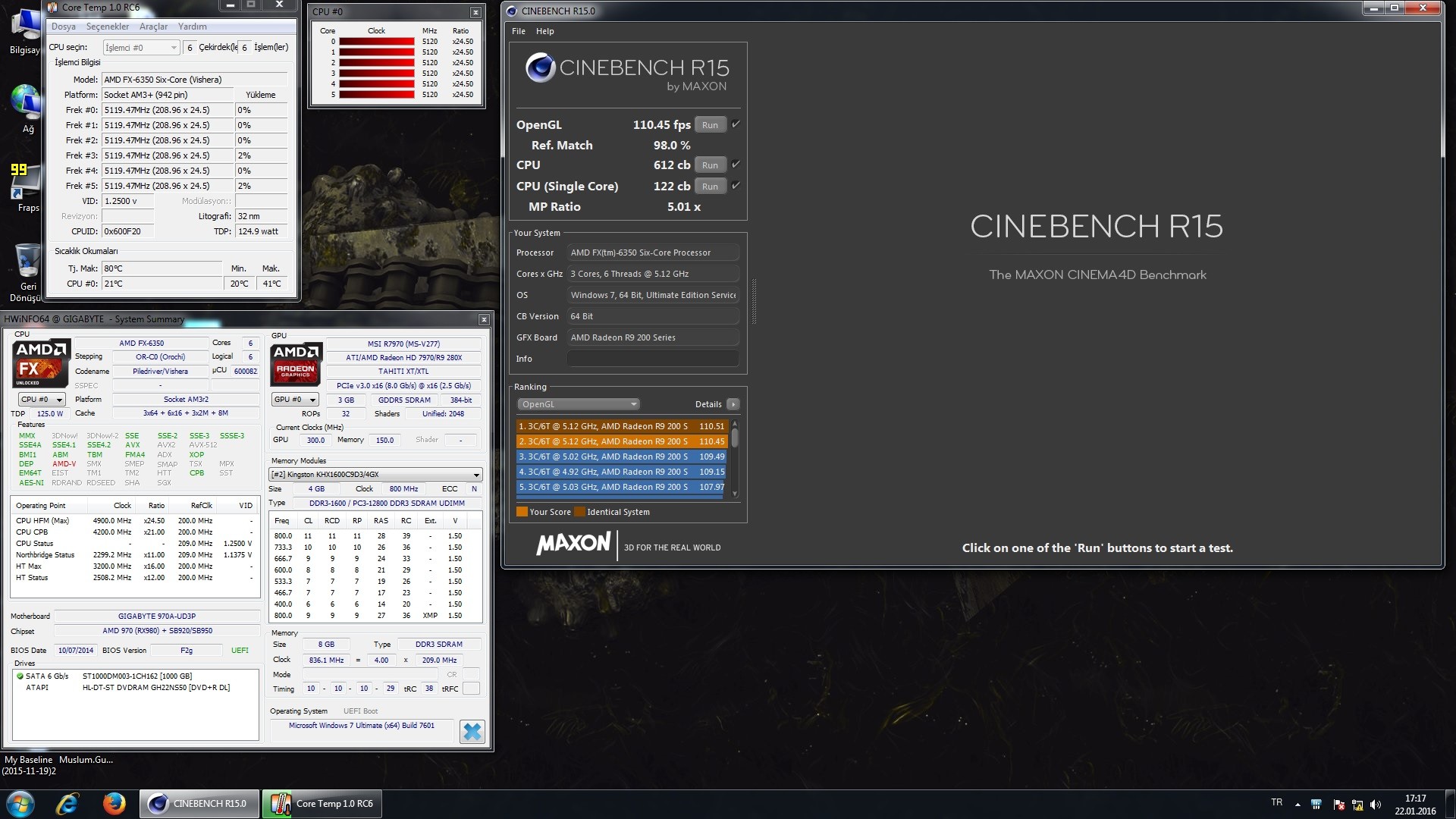
Task: Toggle CPU test checkmark
Action: point(736,165)
